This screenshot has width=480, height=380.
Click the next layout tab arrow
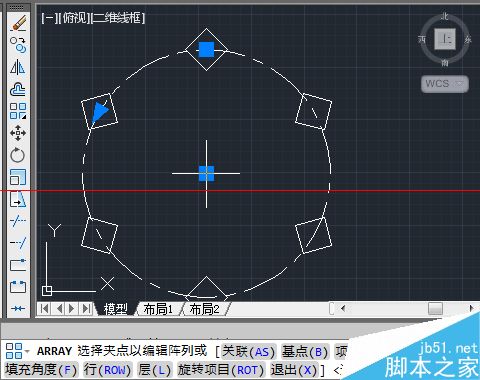pyautogui.click(x=72, y=309)
